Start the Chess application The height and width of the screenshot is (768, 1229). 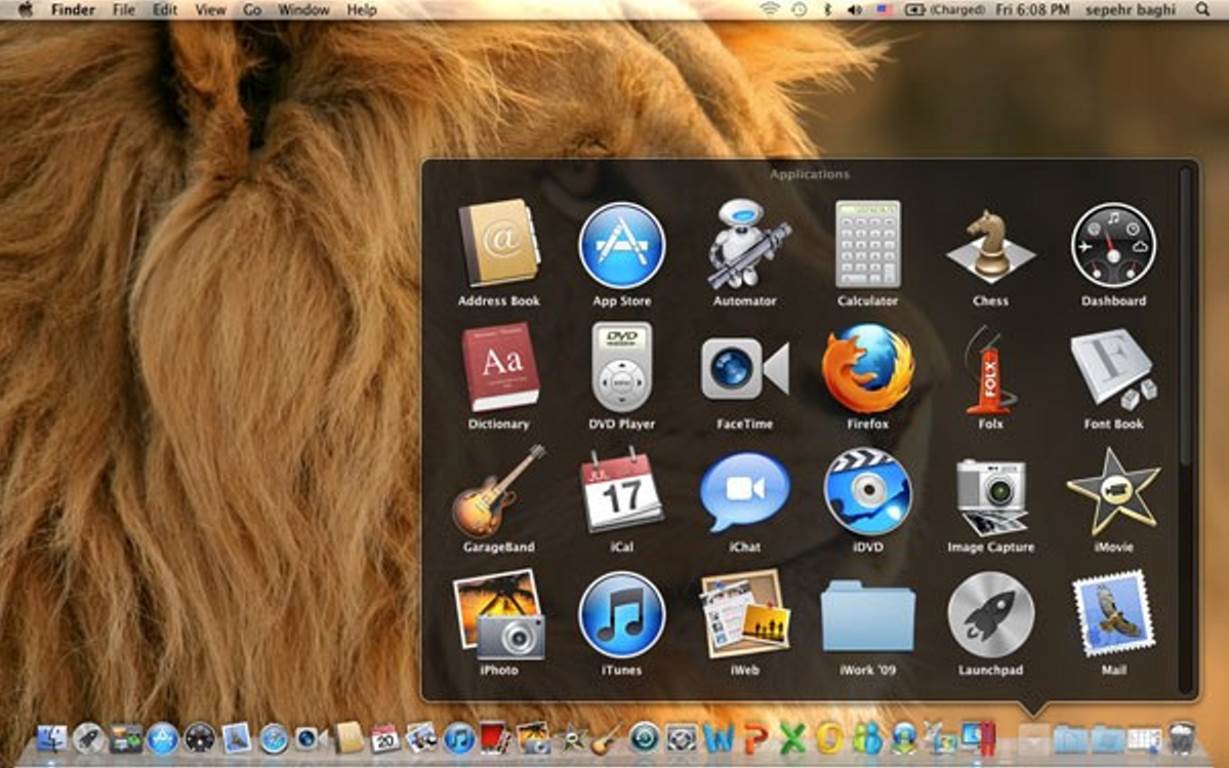[x=990, y=246]
